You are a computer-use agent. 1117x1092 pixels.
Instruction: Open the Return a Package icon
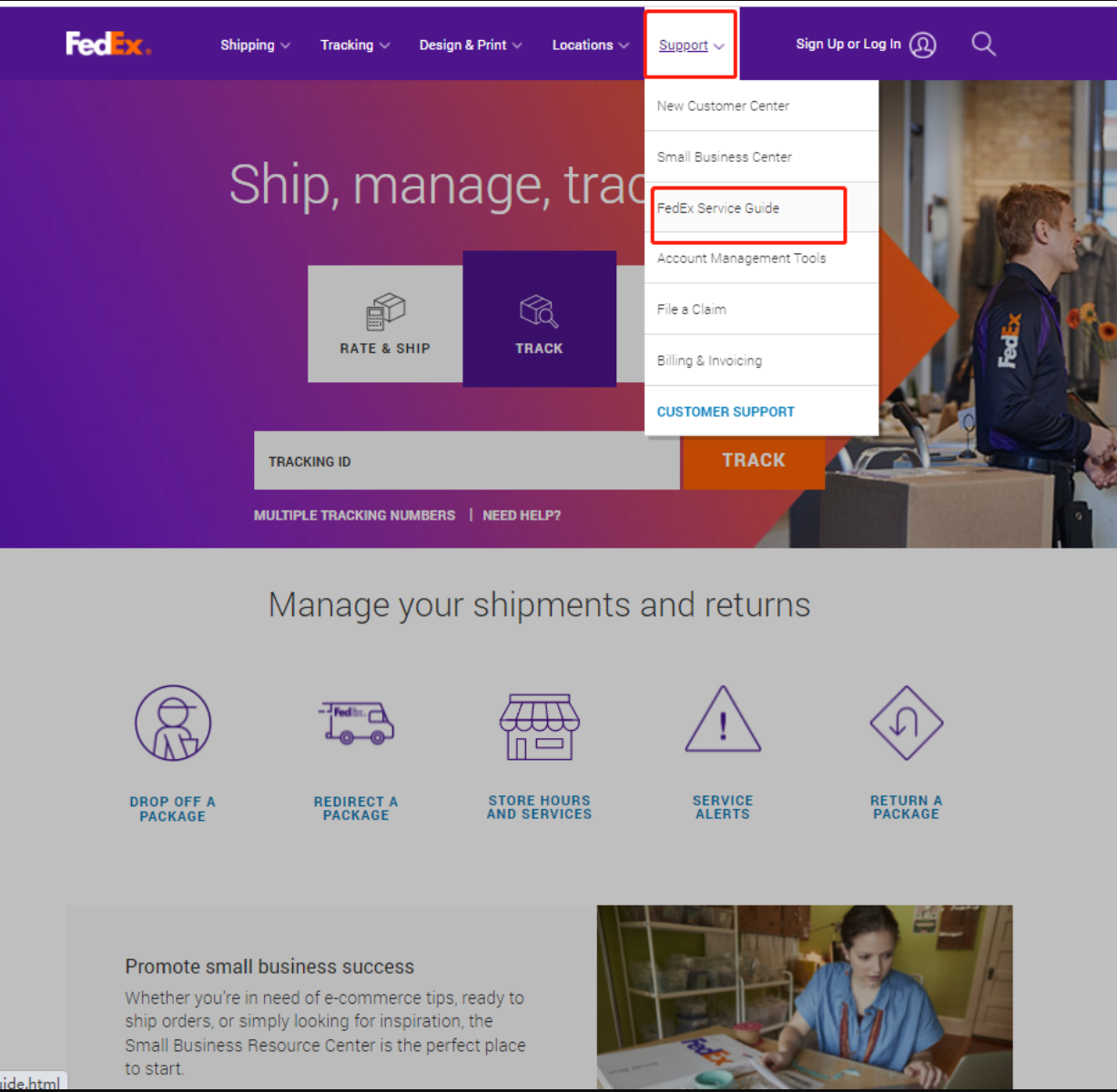click(x=906, y=723)
